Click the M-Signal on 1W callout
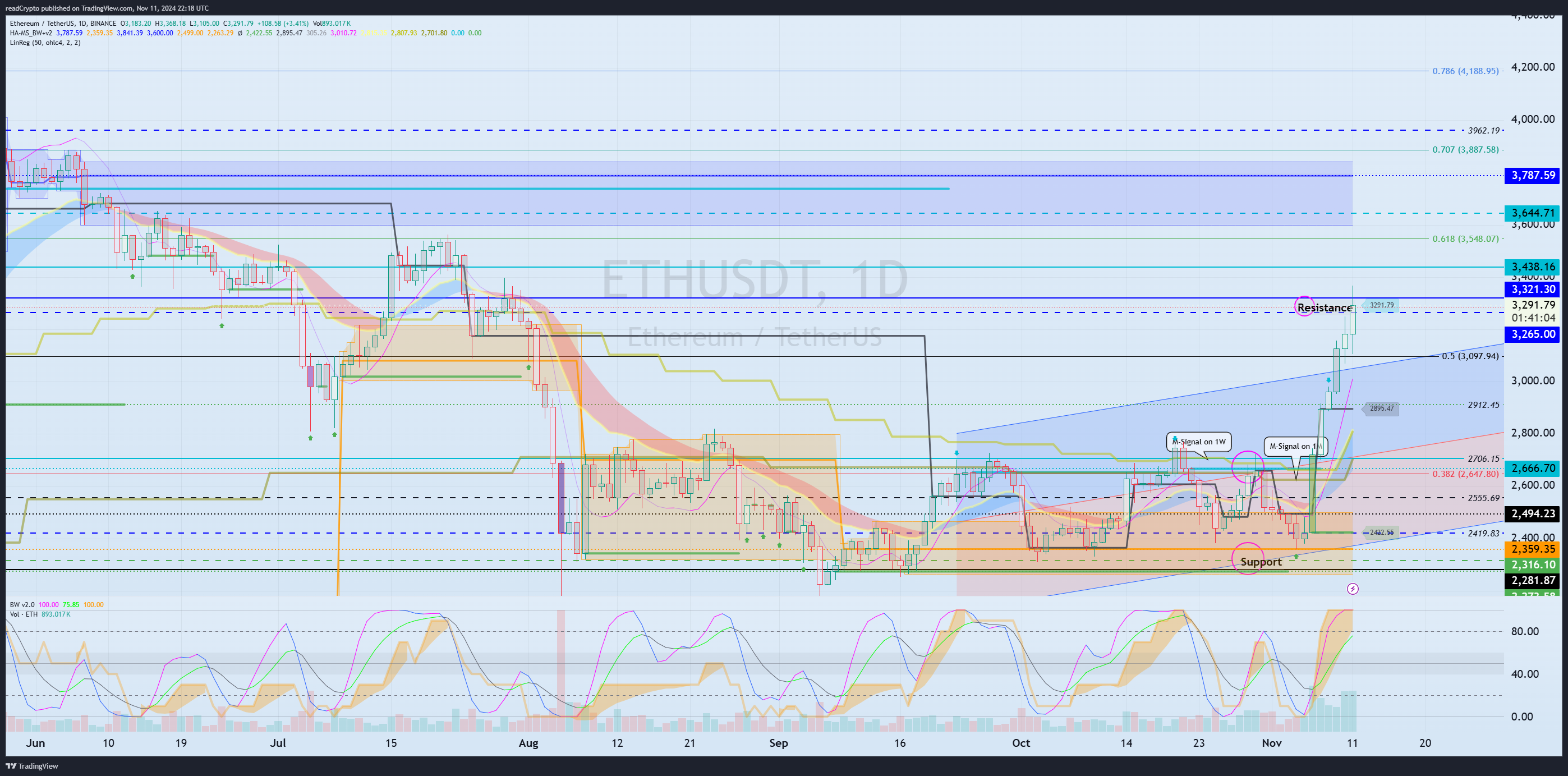Viewport: 1568px width, 776px height. point(1198,442)
